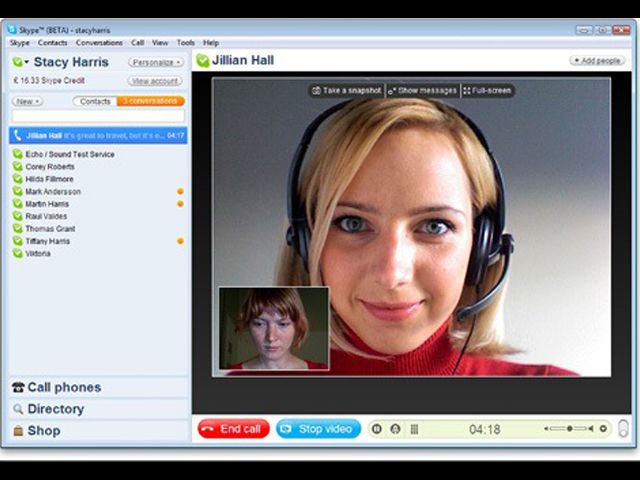
Task: Hold the call with the pause icon
Action: [x=377, y=429]
